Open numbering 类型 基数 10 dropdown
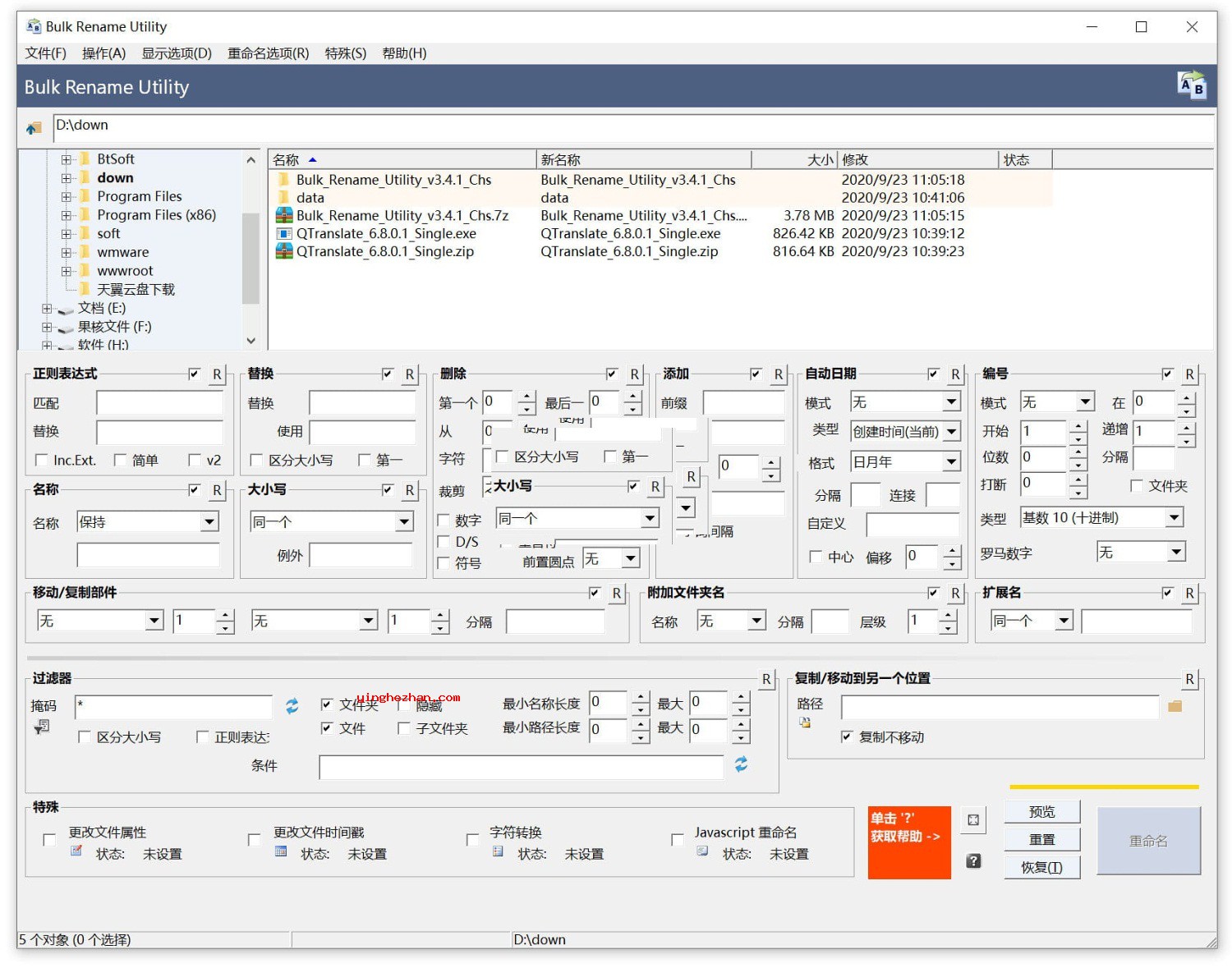This screenshot has height=968, width=1232. tap(1101, 517)
